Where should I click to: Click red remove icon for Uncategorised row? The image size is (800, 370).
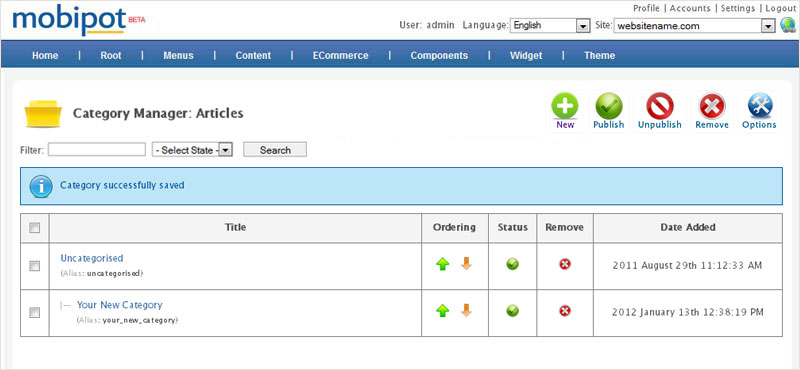click(x=565, y=264)
